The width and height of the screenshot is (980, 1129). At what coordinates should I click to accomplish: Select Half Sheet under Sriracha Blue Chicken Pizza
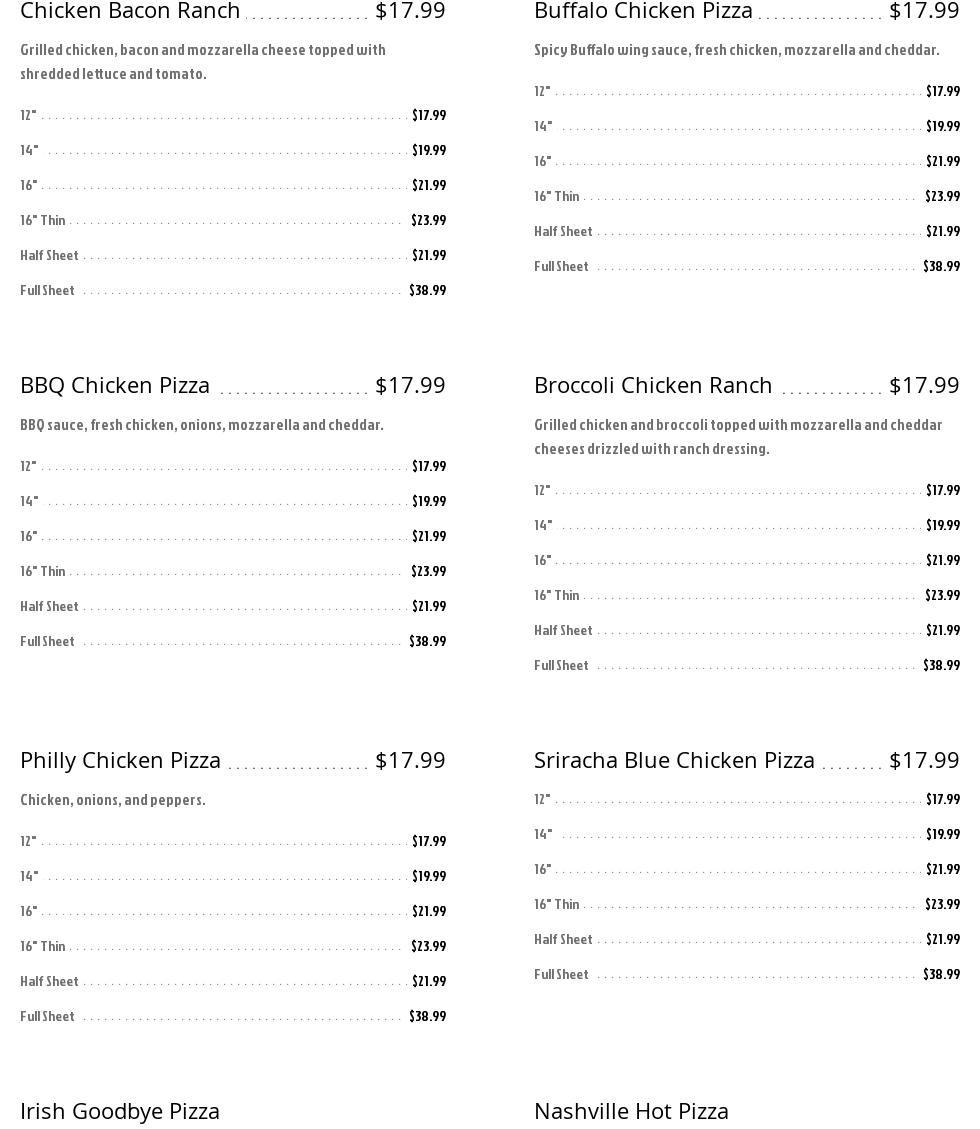pyautogui.click(x=563, y=939)
